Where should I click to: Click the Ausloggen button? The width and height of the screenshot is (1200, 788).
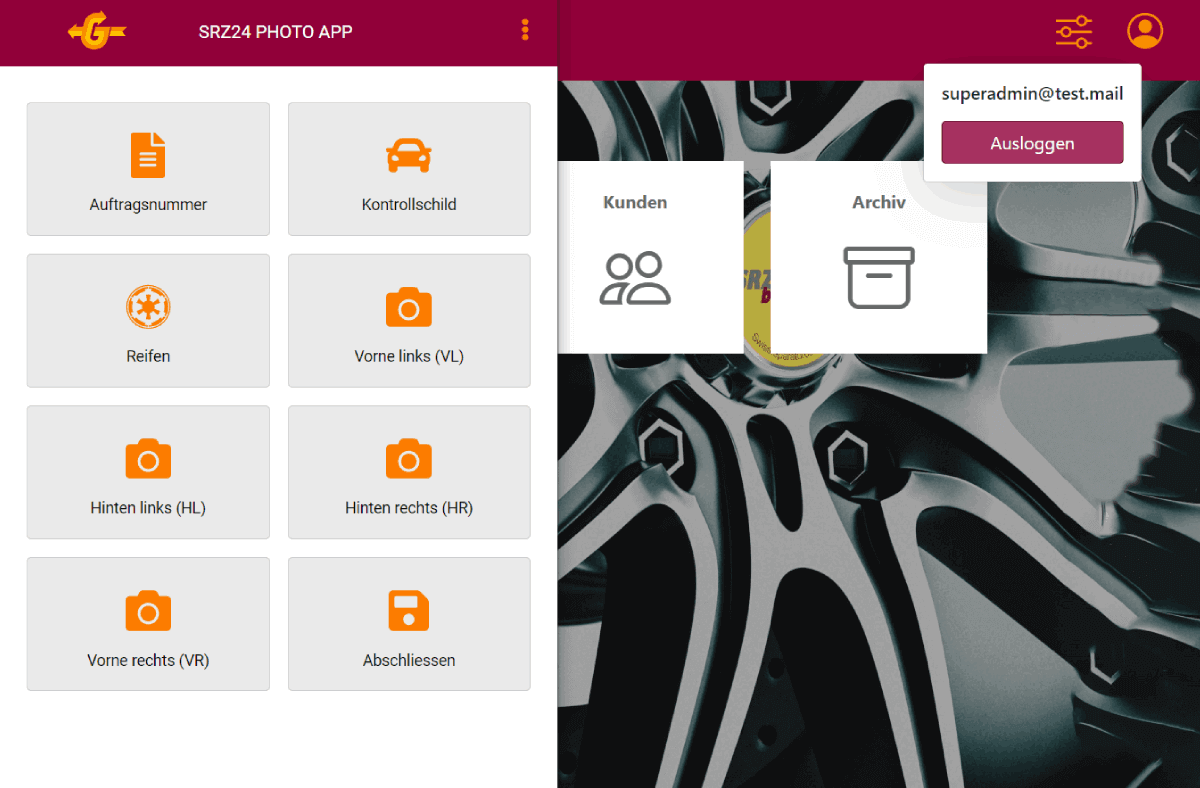pyautogui.click(x=1032, y=143)
